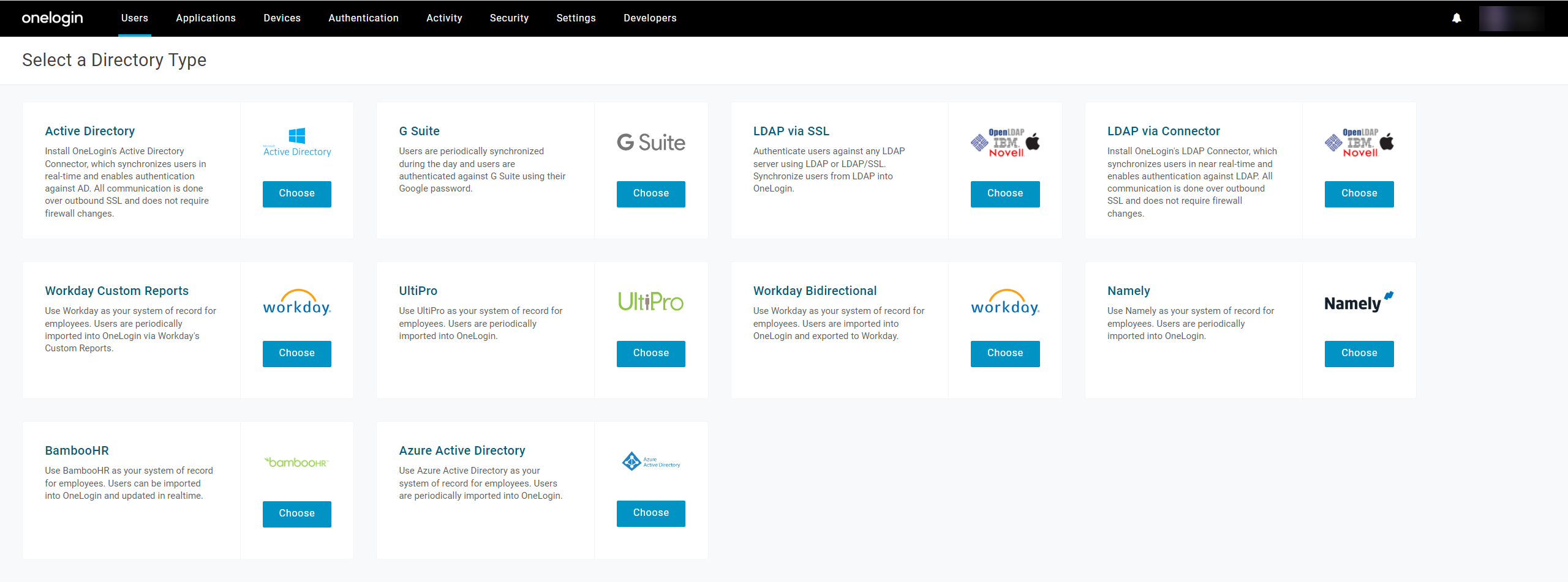Image resolution: width=1568 pixels, height=582 pixels.
Task: Click the Active Directory card title
Action: point(90,131)
